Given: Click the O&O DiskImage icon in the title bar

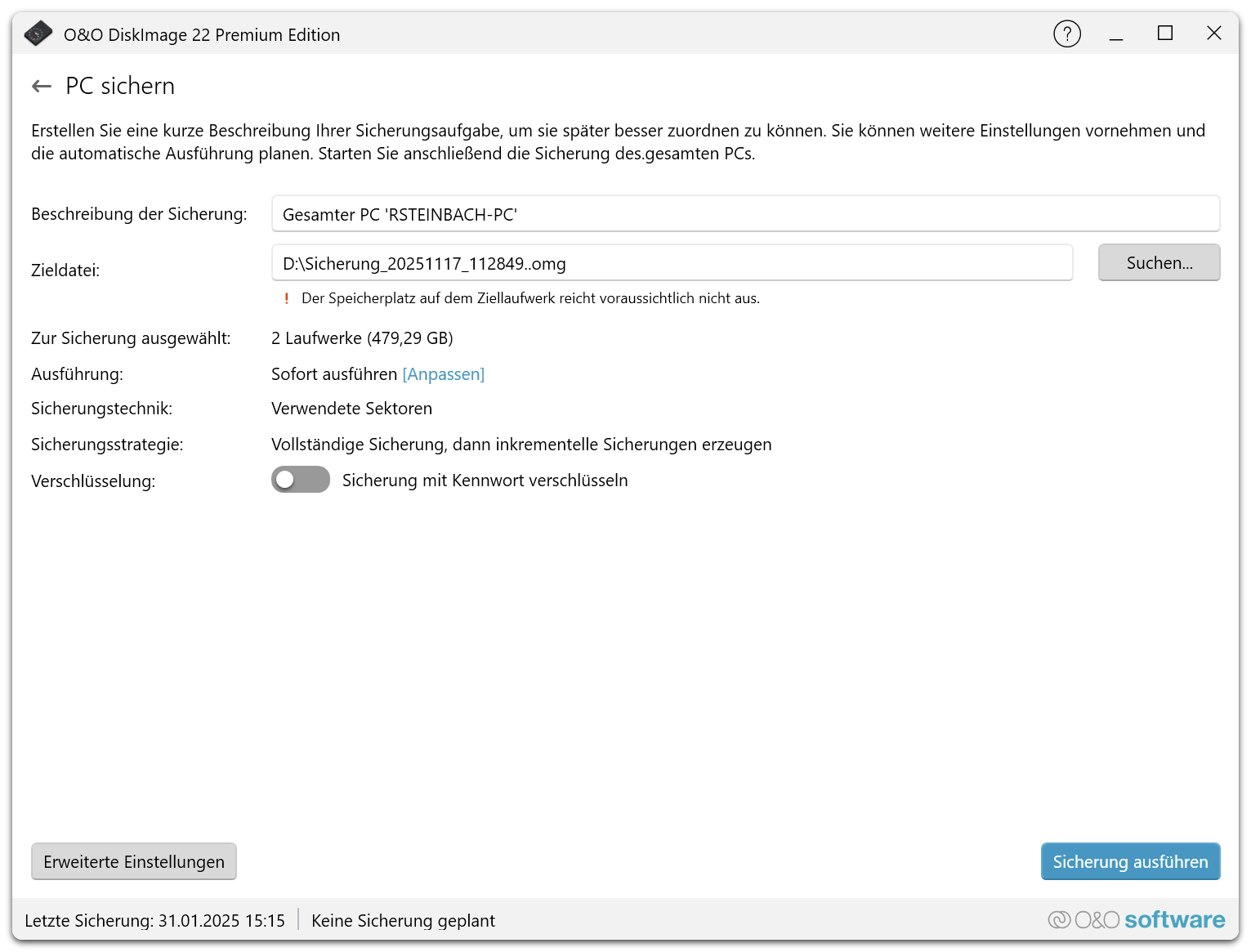Looking at the screenshot, I should coord(38,34).
